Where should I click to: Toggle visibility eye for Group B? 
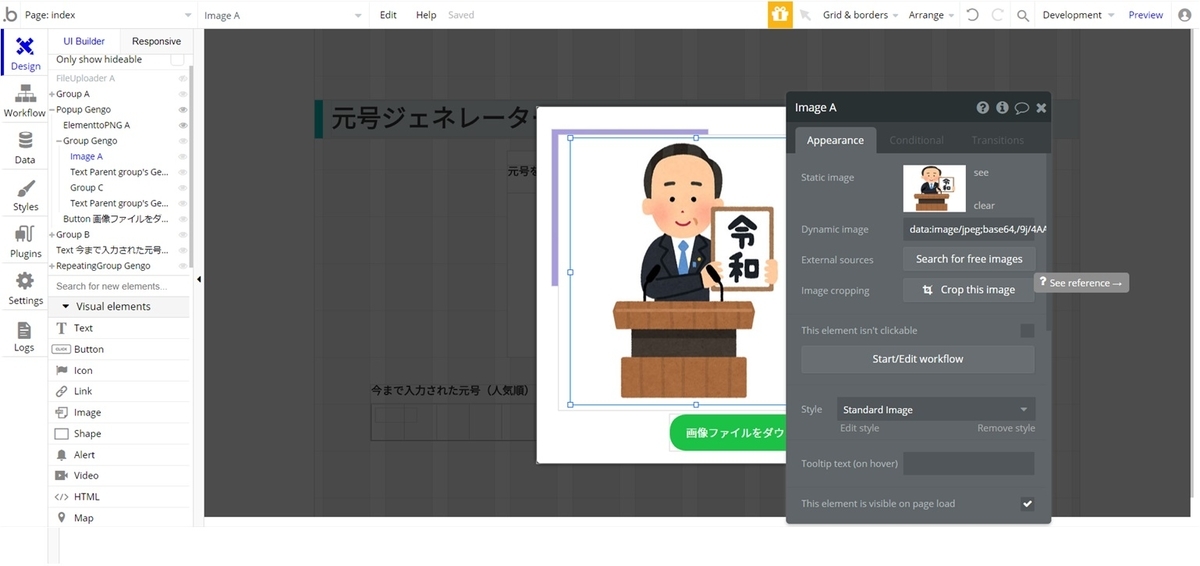click(183, 235)
